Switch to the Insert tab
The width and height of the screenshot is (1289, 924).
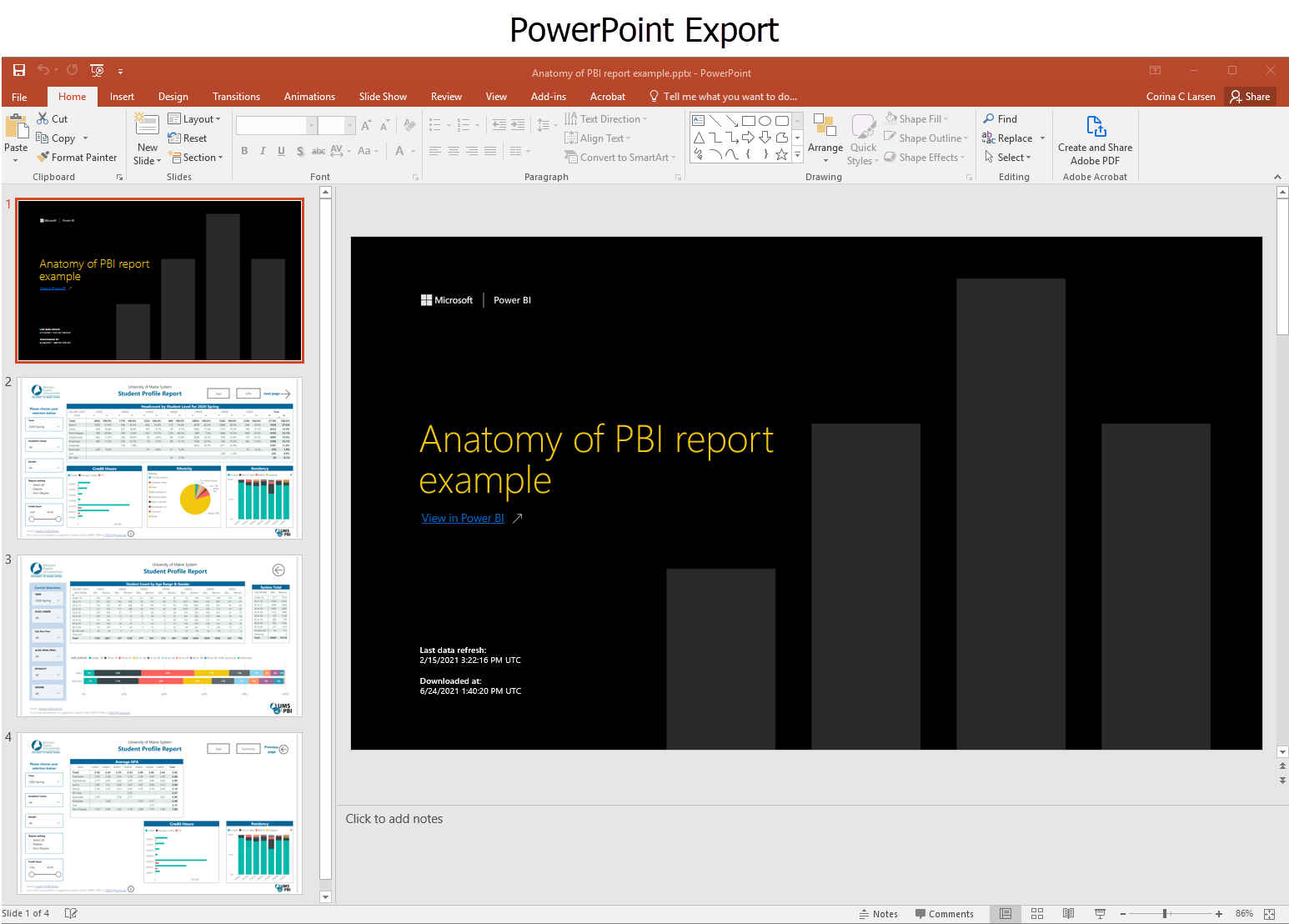122,97
